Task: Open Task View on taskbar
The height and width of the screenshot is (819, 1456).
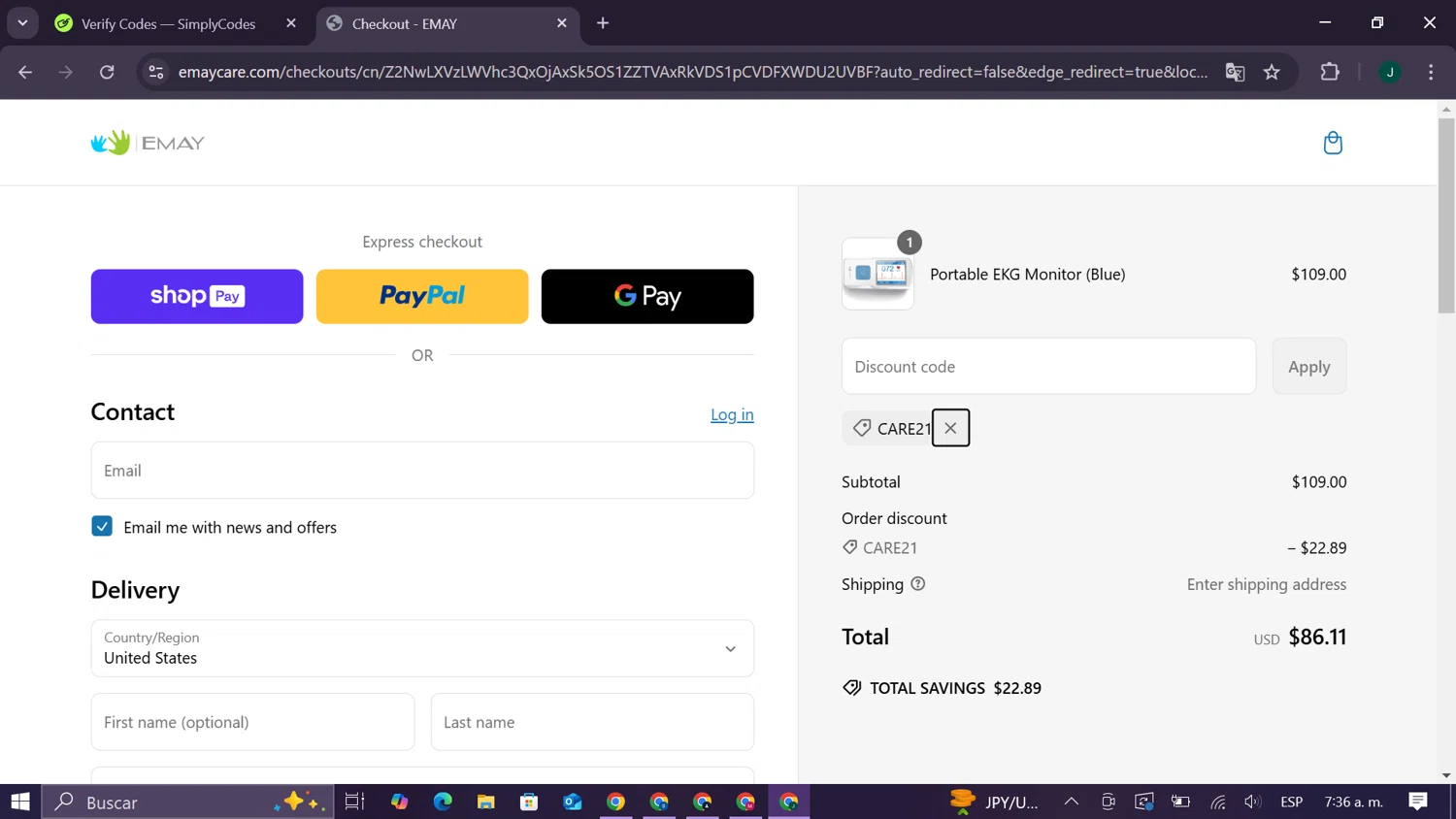Action: [x=354, y=802]
